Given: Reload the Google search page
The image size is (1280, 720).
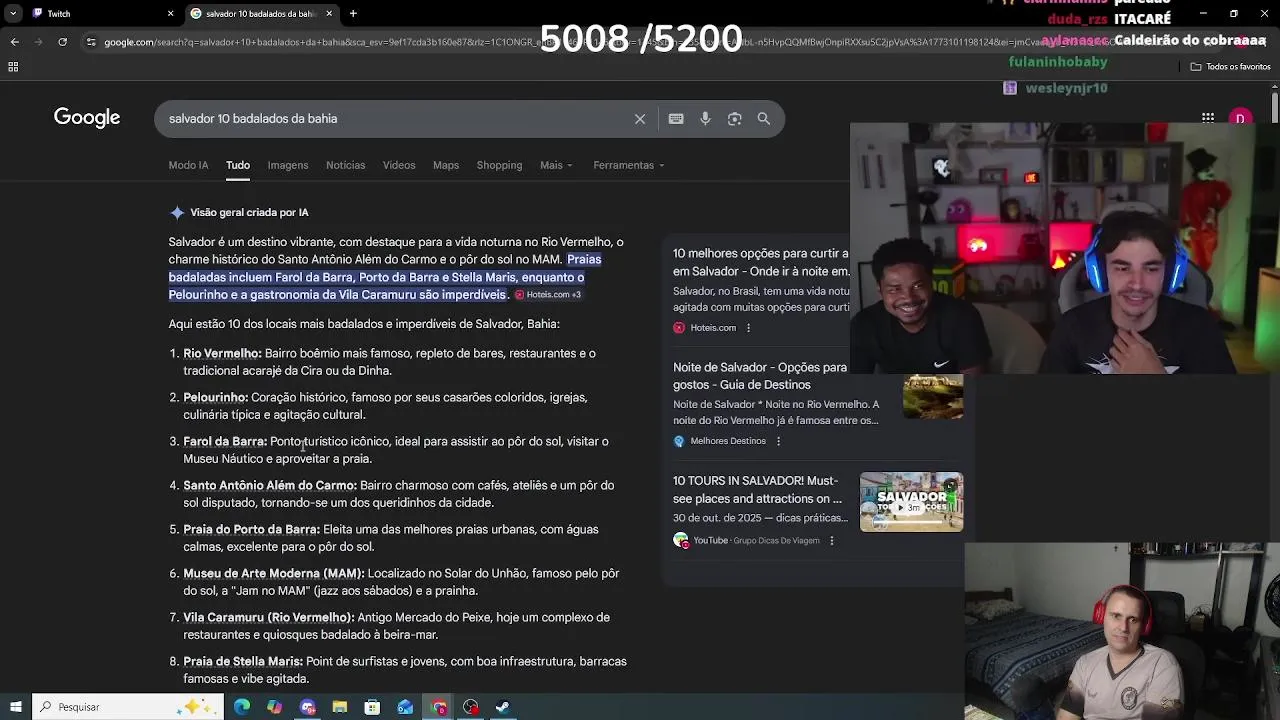Looking at the screenshot, I should (62, 42).
